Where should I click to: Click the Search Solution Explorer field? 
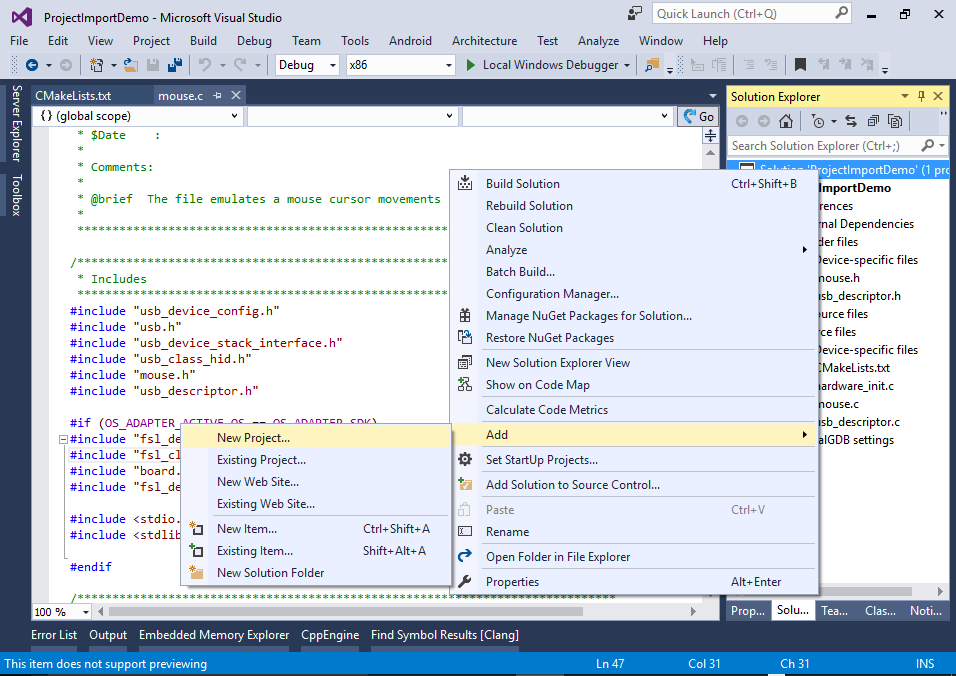[823, 146]
